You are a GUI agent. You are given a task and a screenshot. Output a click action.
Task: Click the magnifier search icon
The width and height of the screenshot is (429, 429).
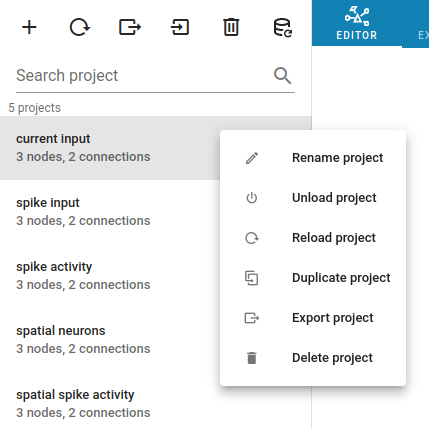coord(282,75)
